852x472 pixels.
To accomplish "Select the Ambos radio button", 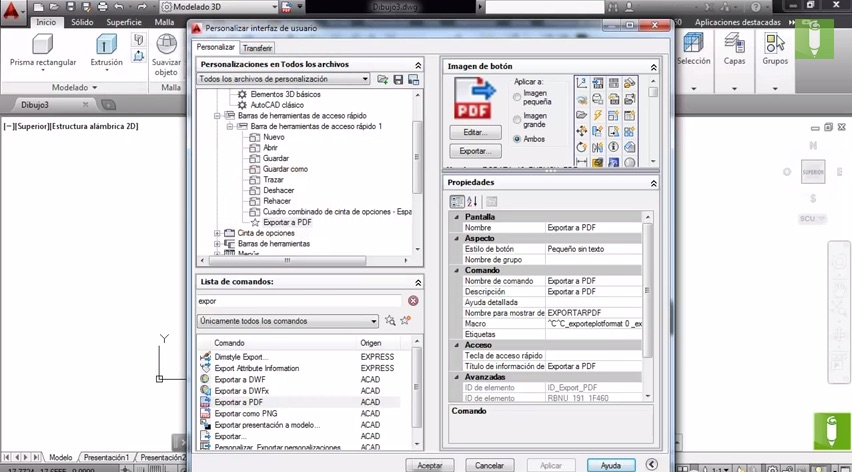I will click(x=517, y=139).
